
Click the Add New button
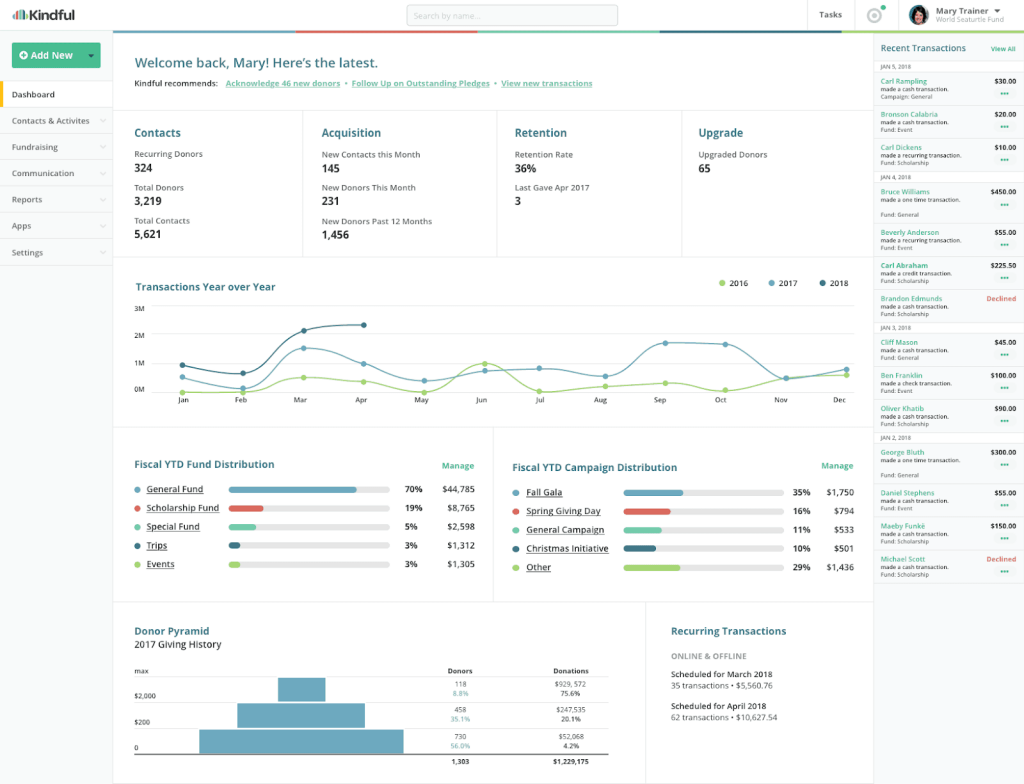click(48, 56)
